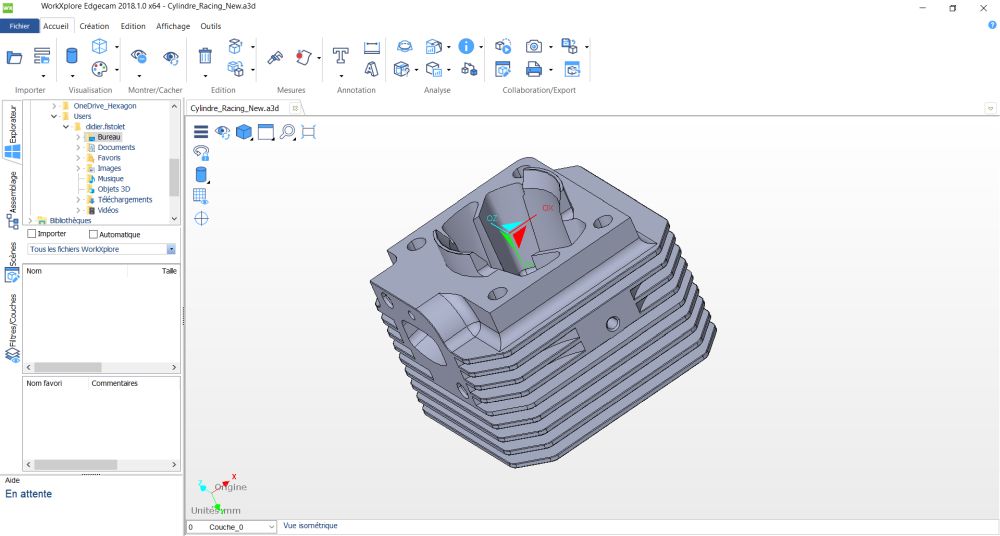Switch to the Outils ribbon tab
1000x536 pixels.
pyautogui.click(x=210, y=26)
